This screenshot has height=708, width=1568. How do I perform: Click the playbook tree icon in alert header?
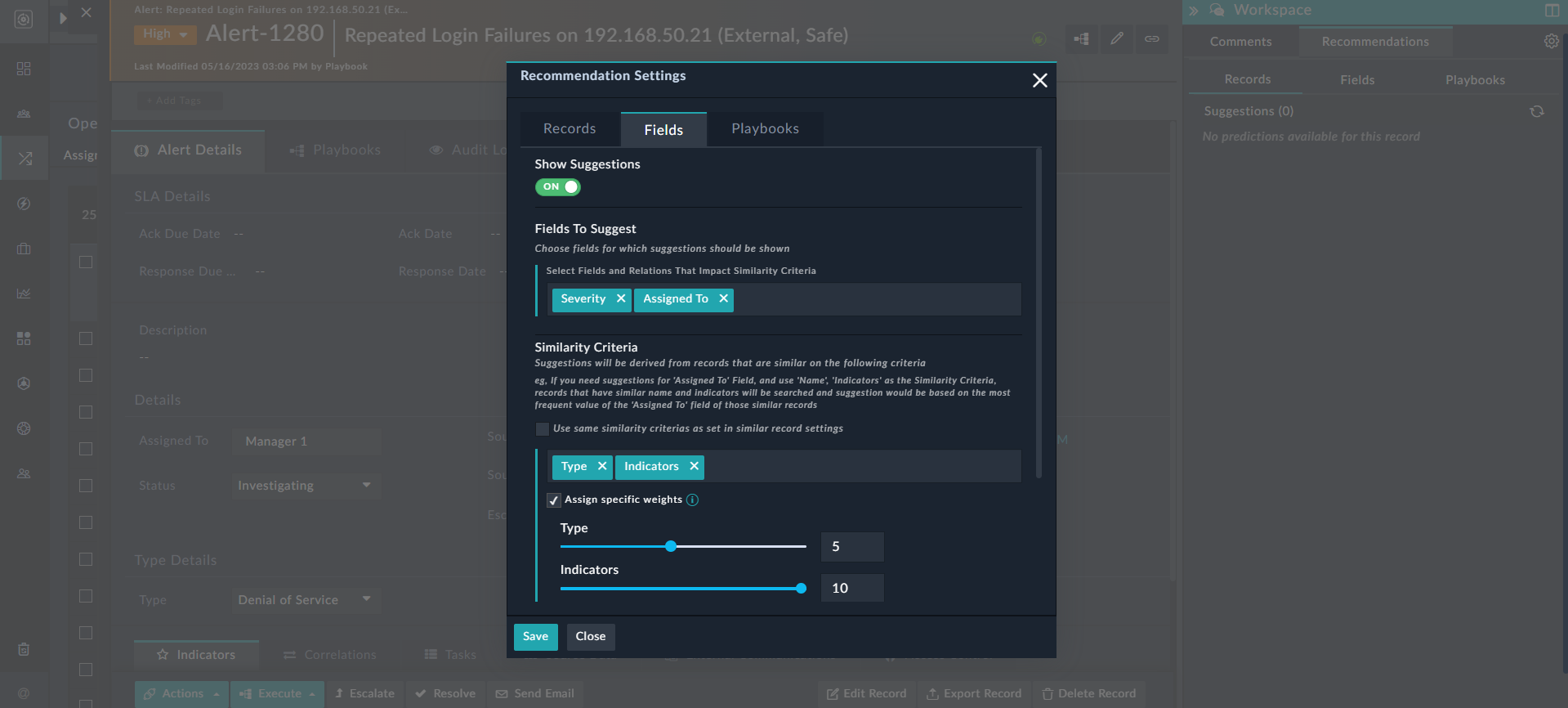tap(1081, 38)
